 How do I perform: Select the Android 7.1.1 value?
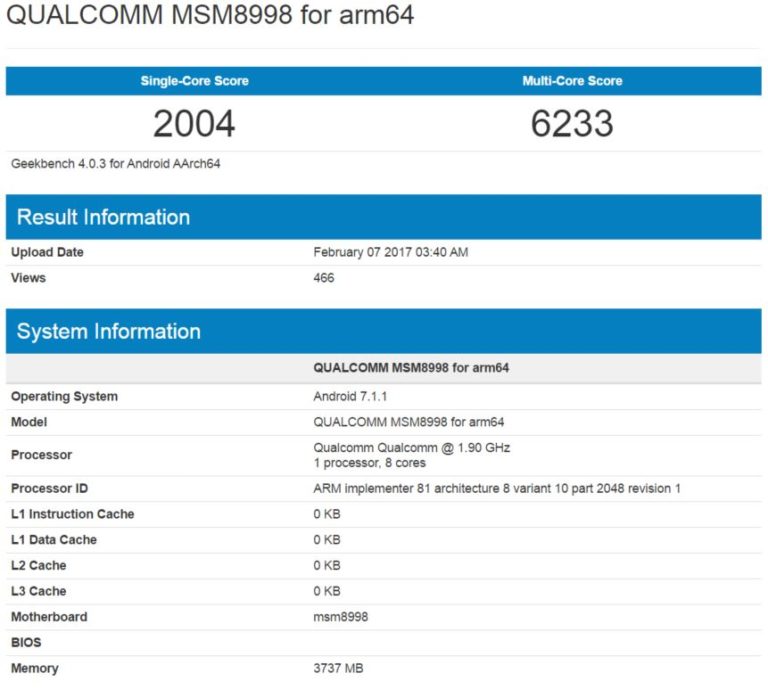pyautogui.click(x=350, y=396)
